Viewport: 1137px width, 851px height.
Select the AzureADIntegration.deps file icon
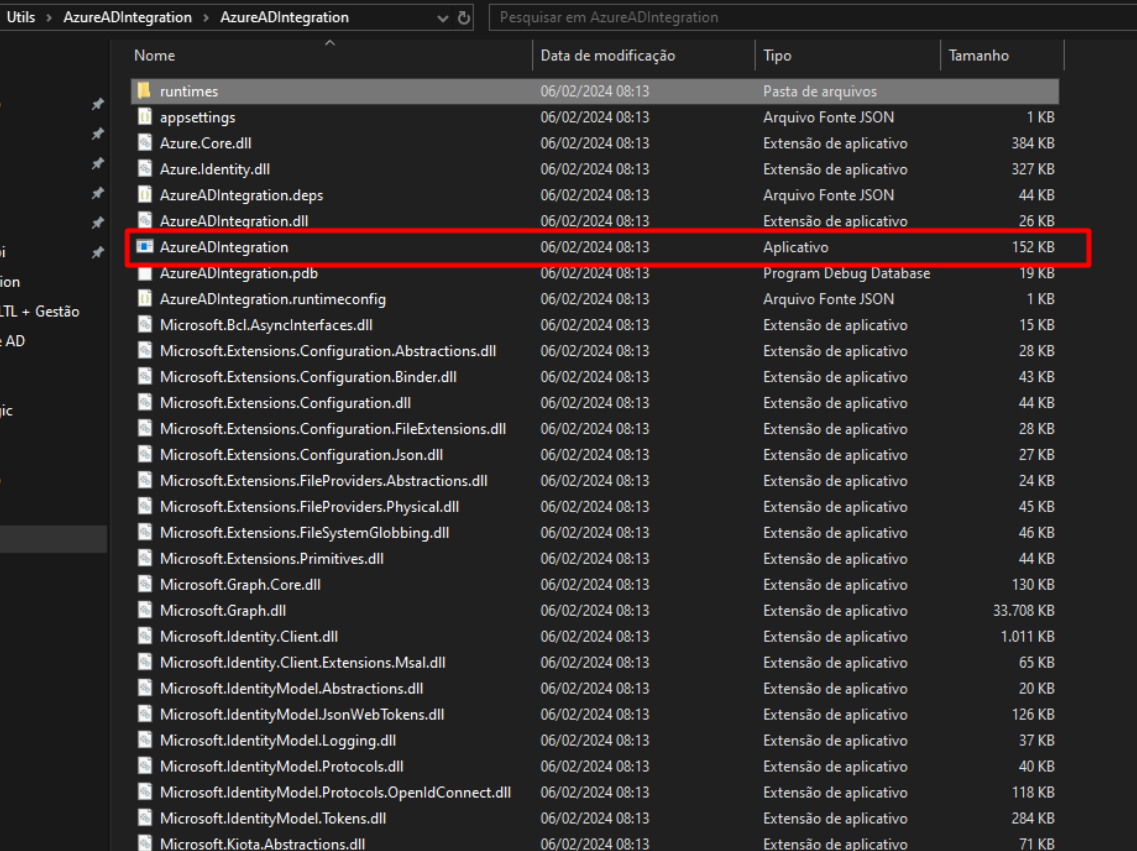(x=145, y=195)
